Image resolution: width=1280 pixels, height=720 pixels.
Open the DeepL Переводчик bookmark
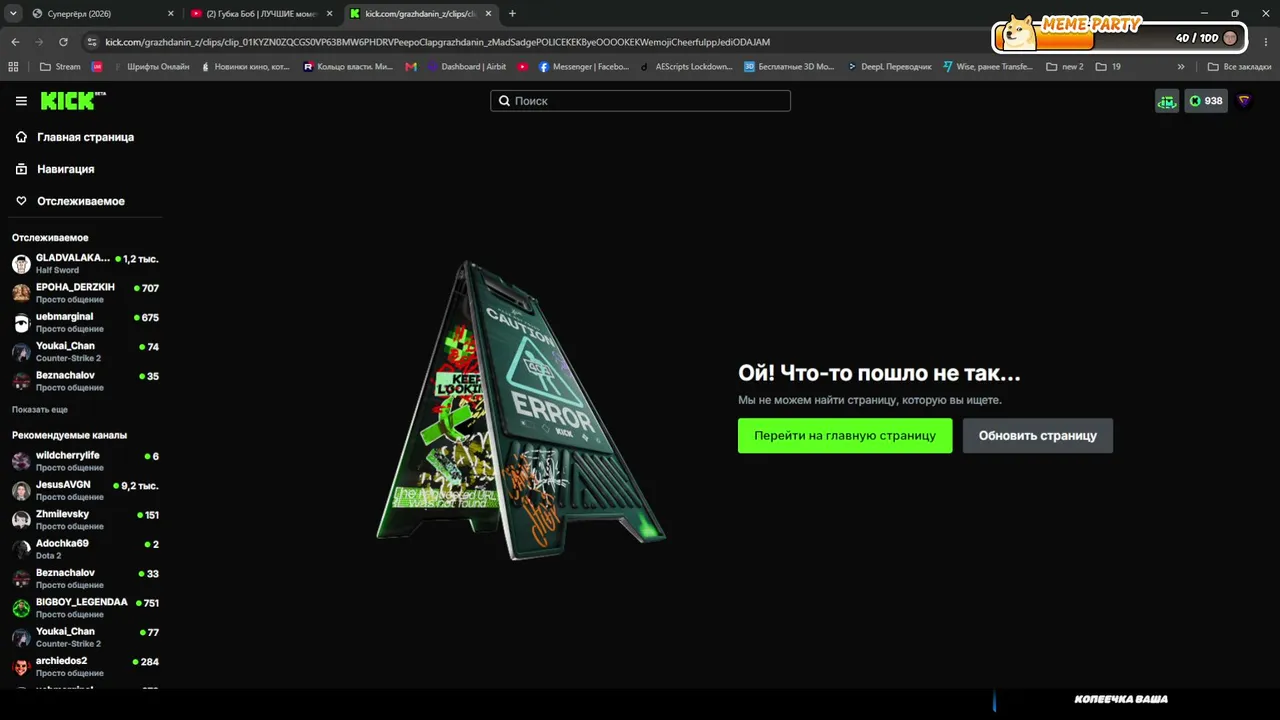[889, 67]
